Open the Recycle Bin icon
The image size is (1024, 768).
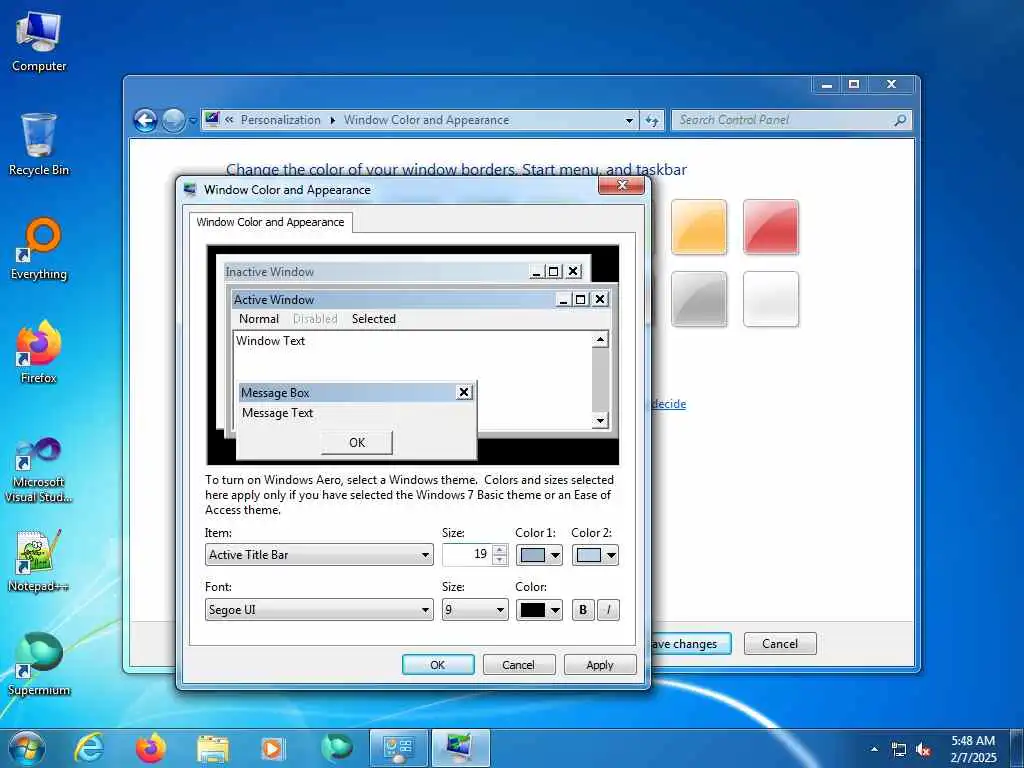coord(39,144)
